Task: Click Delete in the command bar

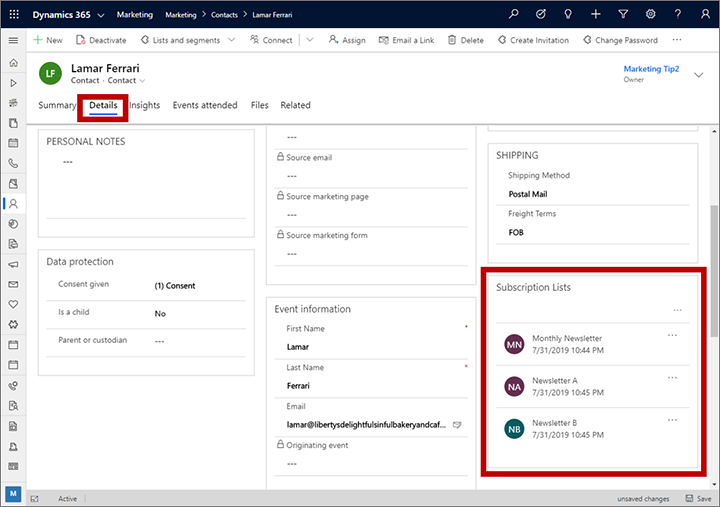Action: pyautogui.click(x=466, y=40)
